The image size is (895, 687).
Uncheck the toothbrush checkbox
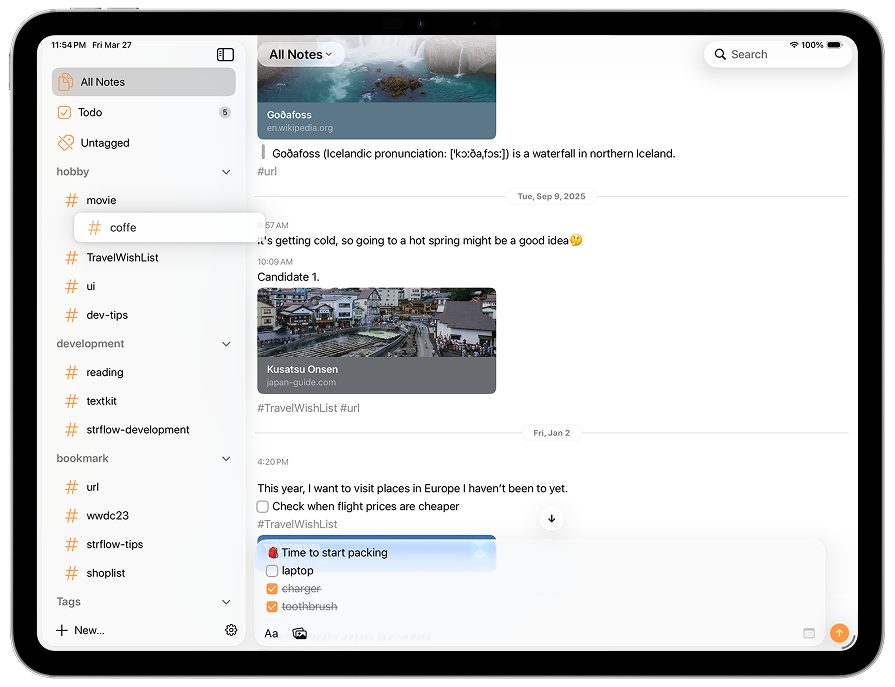point(272,607)
